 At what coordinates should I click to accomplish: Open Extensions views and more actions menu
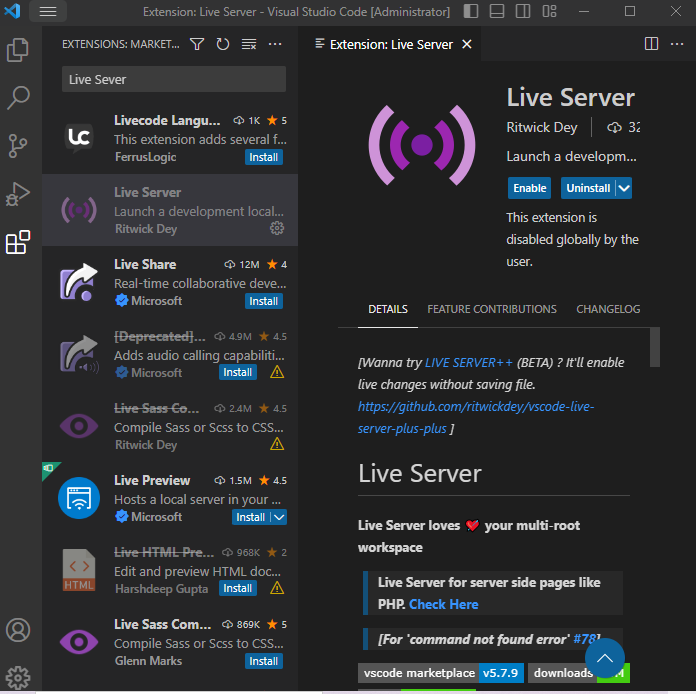click(x=275, y=44)
